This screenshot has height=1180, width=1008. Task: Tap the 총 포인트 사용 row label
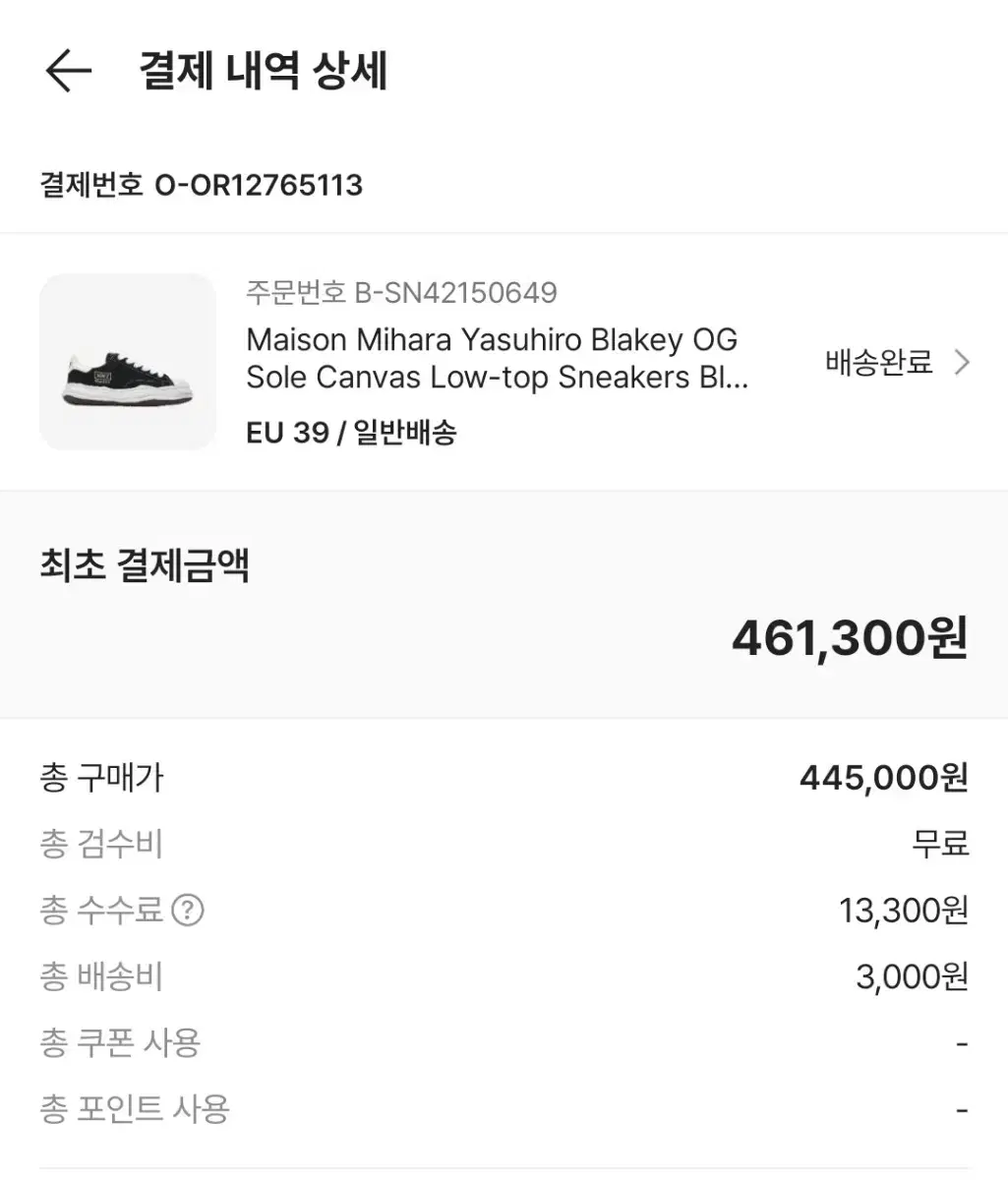tap(135, 1109)
